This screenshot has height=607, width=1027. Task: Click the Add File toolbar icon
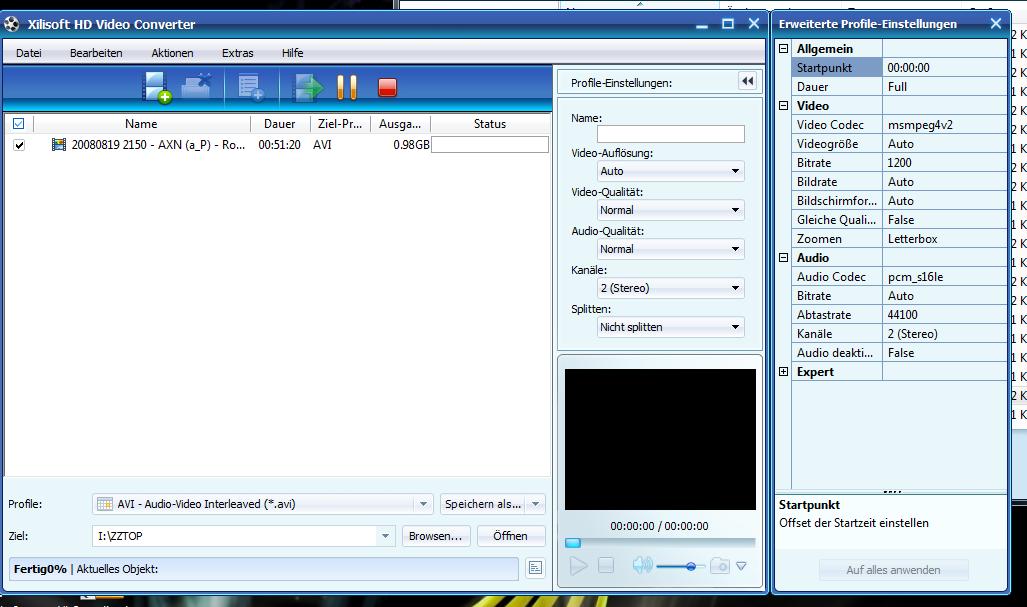157,87
